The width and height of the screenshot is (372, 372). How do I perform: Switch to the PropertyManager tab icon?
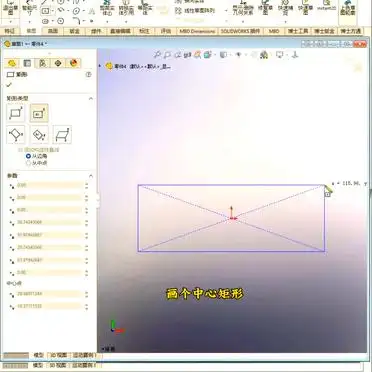coord(28,63)
